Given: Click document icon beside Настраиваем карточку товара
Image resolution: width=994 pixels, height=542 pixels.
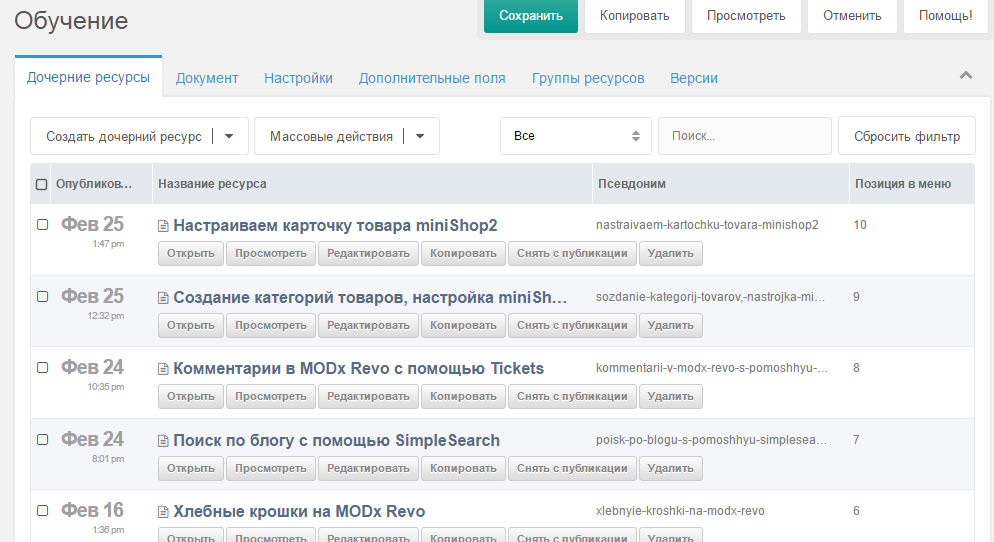Looking at the screenshot, I should point(163,226).
